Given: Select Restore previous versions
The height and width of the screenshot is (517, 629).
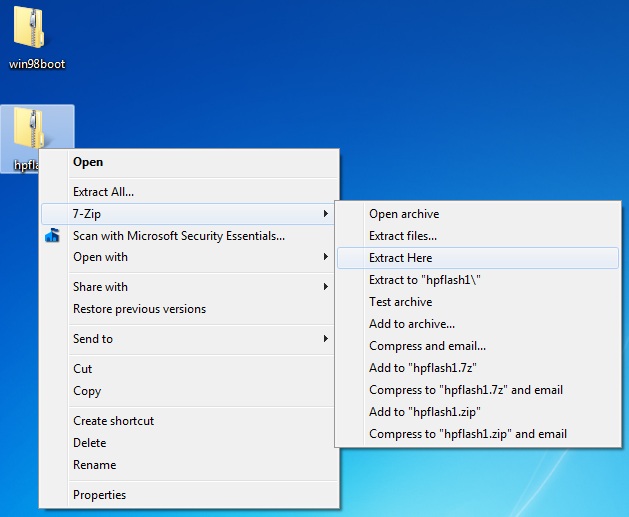Looking at the screenshot, I should point(189,309).
